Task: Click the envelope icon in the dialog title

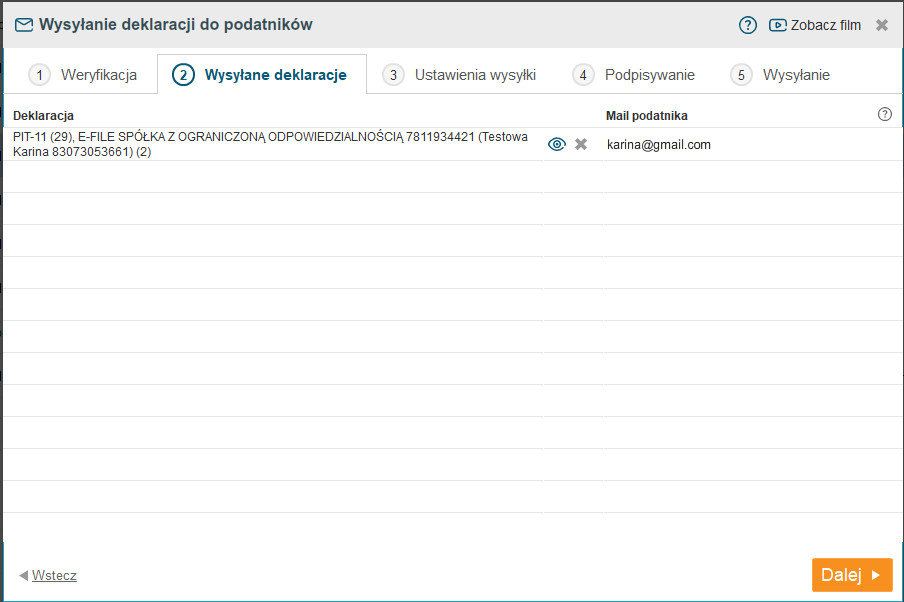Action: (24, 25)
